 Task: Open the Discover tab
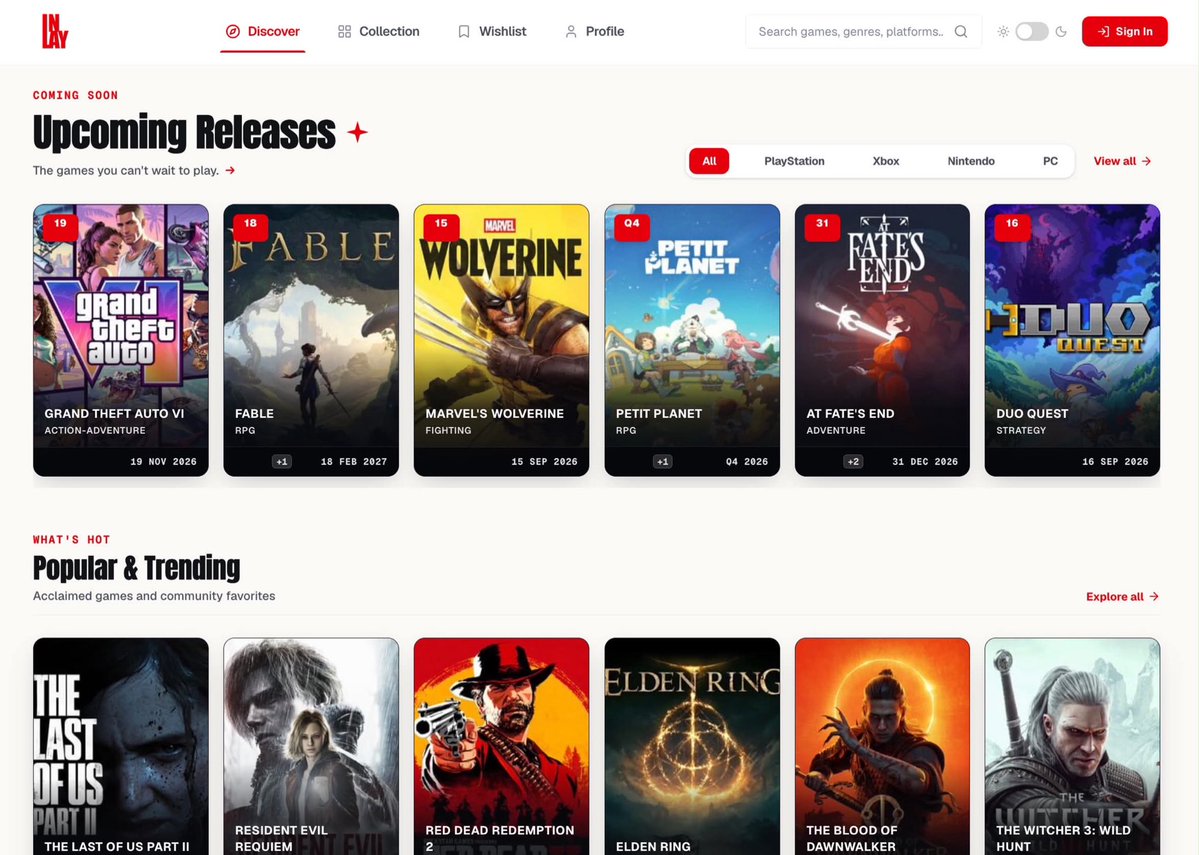[262, 31]
